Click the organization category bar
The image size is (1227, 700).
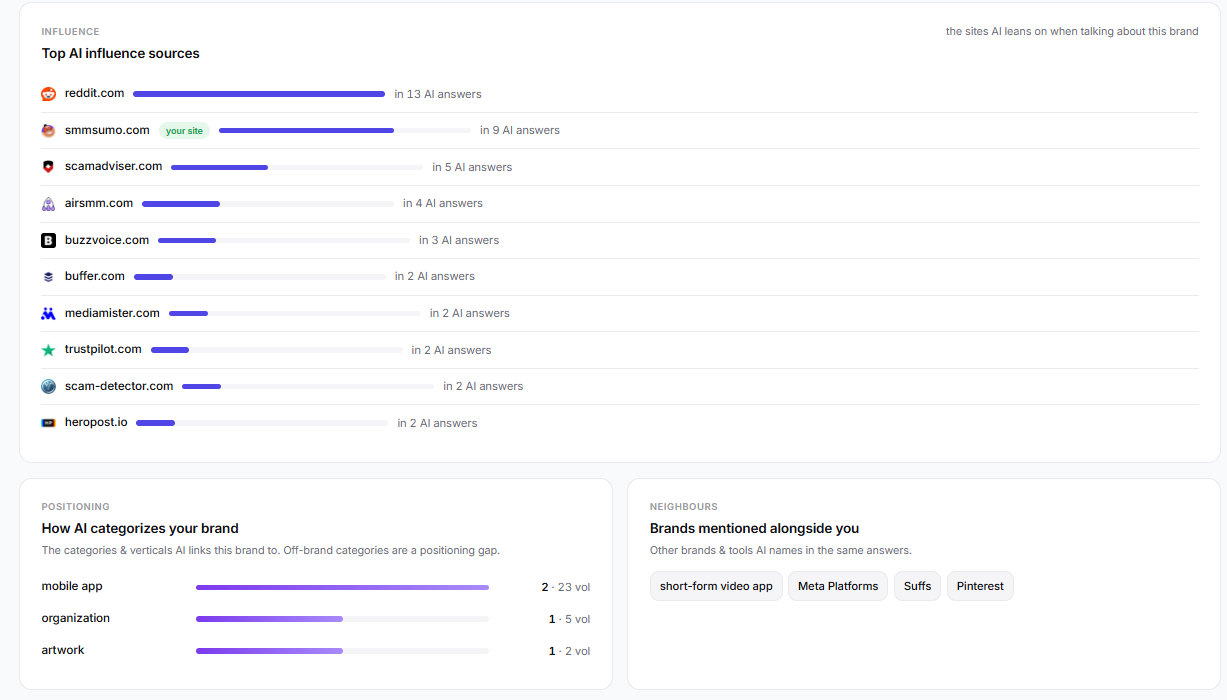point(342,619)
